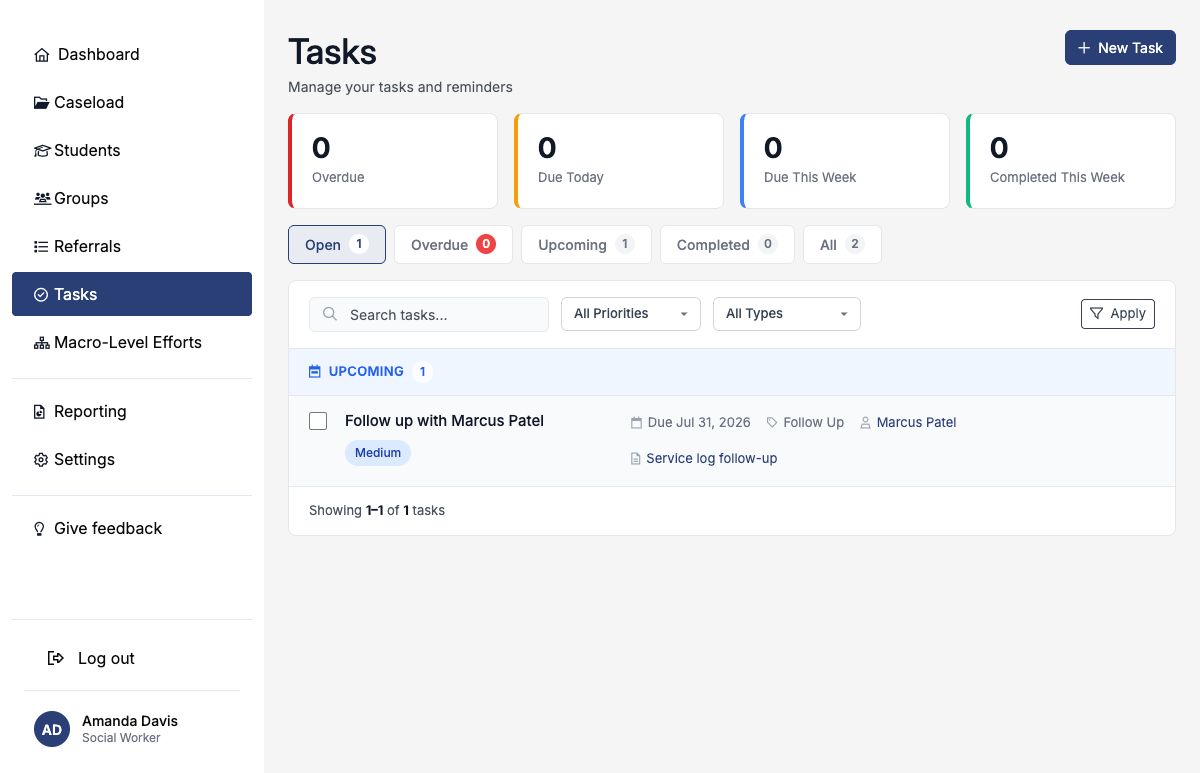
Task: Click the Dashboard home icon
Action: (42, 55)
